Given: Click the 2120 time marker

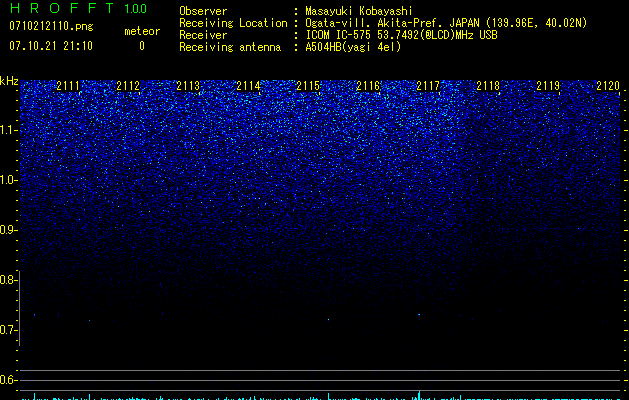Looking at the screenshot, I should click(x=608, y=86).
